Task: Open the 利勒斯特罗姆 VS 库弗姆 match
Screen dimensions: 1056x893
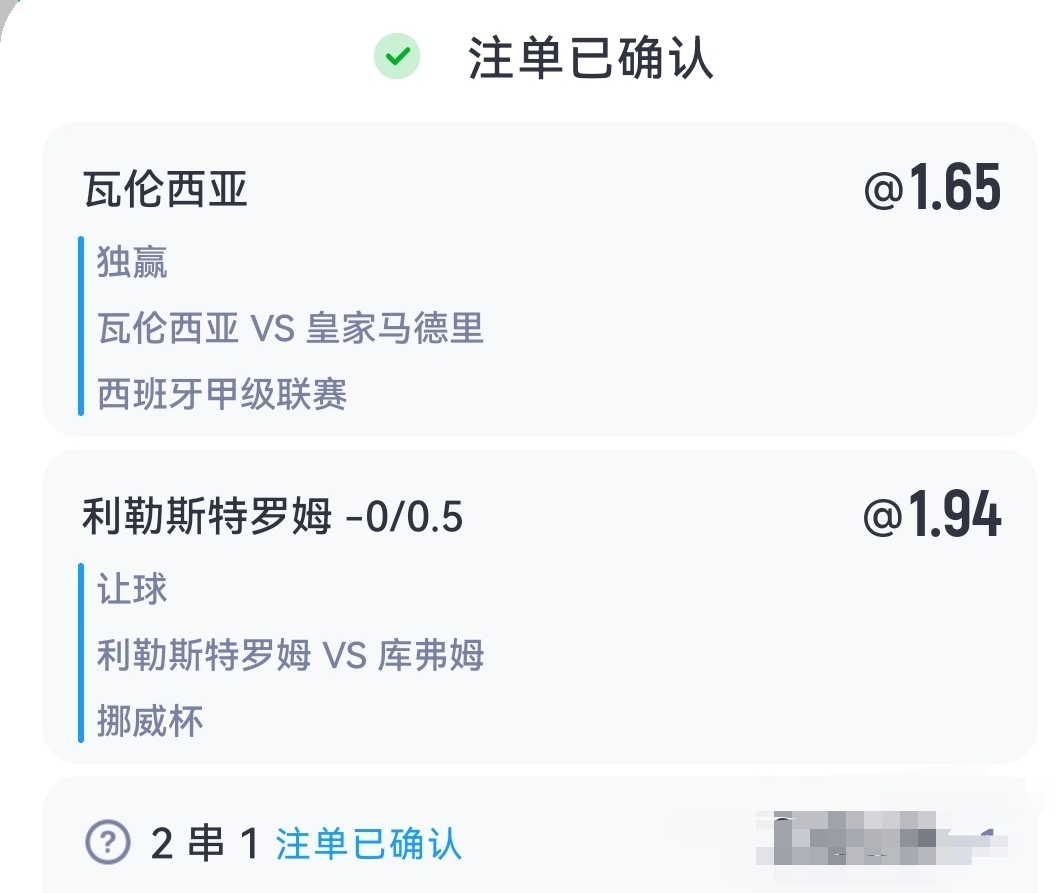Action: click(290, 655)
